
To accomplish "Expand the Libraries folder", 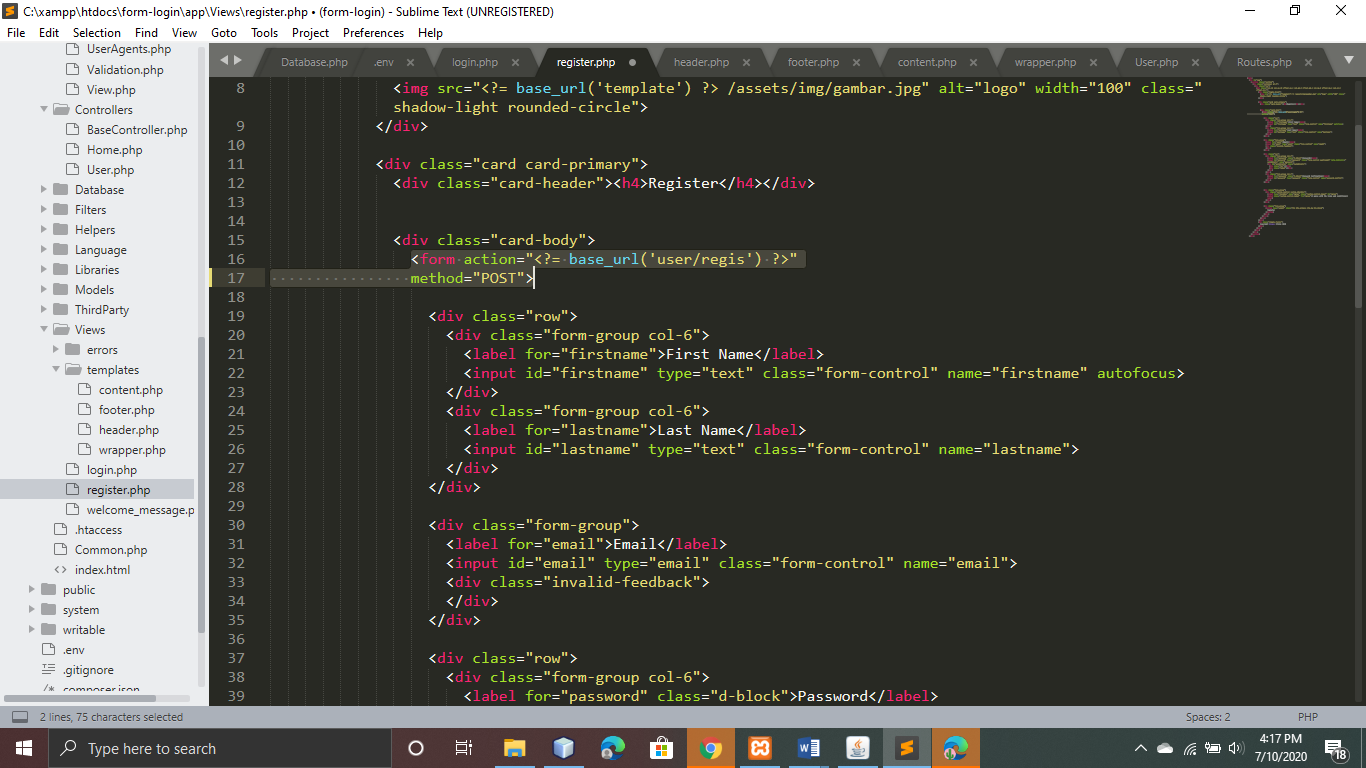I will coord(44,270).
